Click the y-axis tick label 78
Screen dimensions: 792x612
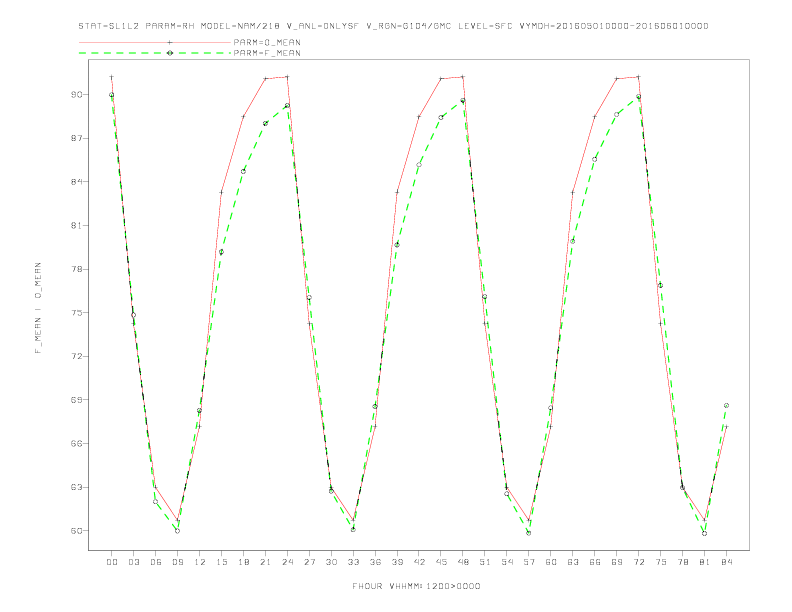click(77, 269)
